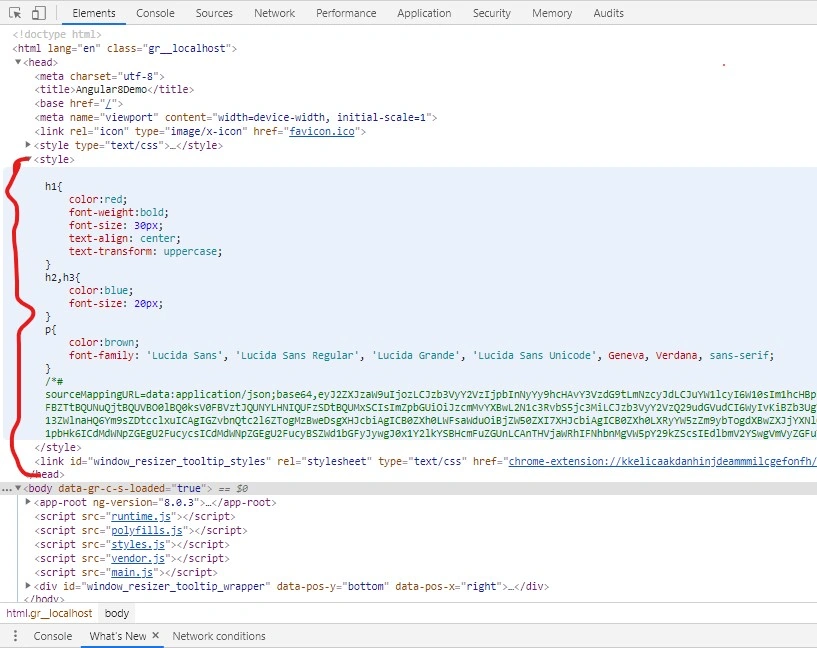The width and height of the screenshot is (817, 648).
Task: Expand the window_resizer_tooltip_wrapper div
Action: pos(29,586)
